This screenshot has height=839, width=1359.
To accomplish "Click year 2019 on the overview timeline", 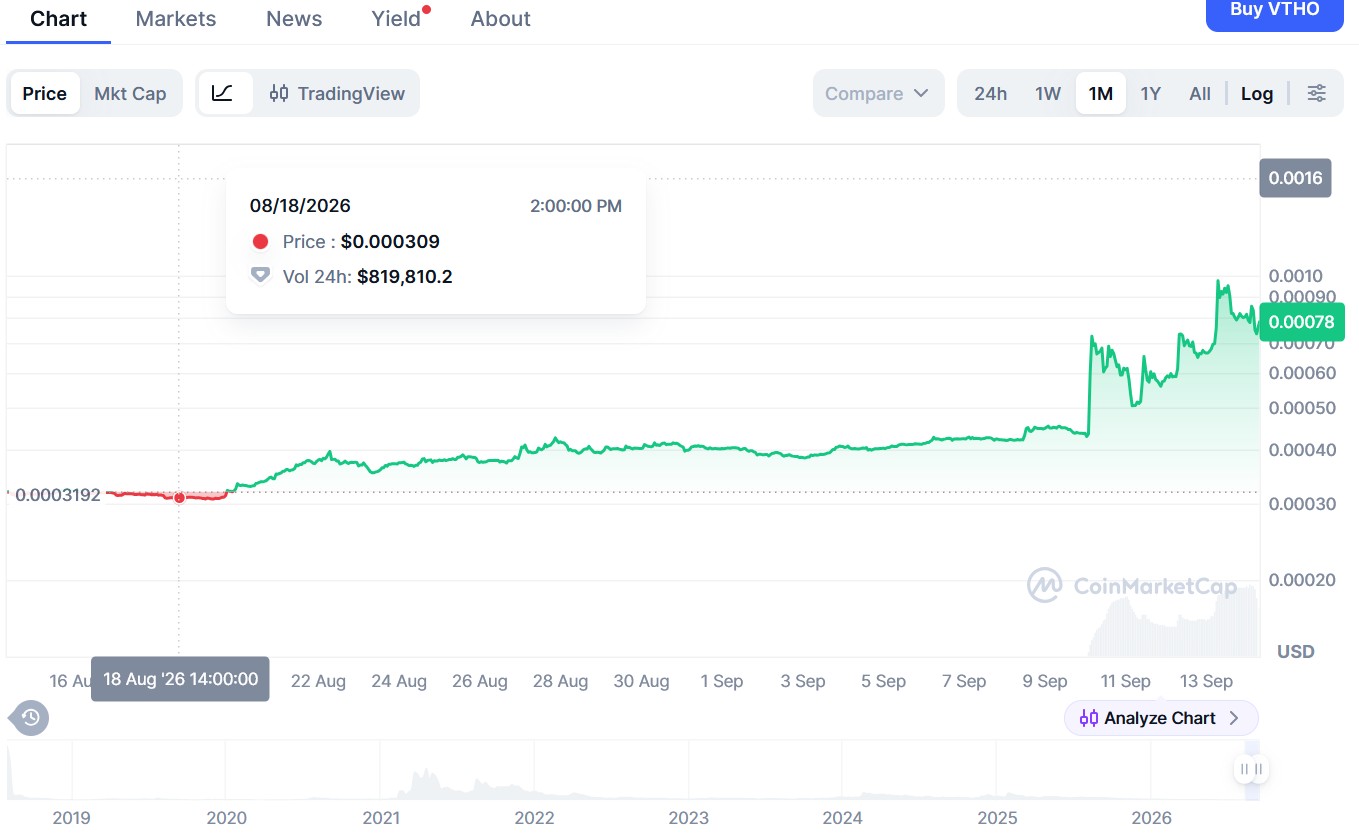I will [x=71, y=818].
